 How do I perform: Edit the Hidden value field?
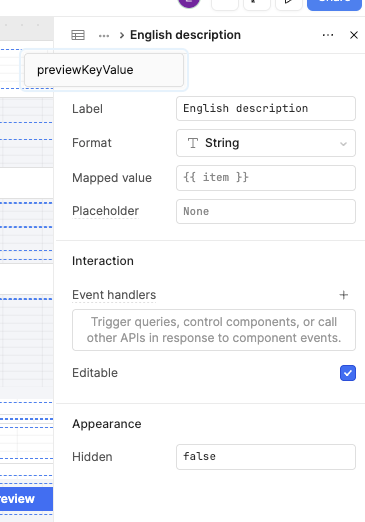click(266, 457)
